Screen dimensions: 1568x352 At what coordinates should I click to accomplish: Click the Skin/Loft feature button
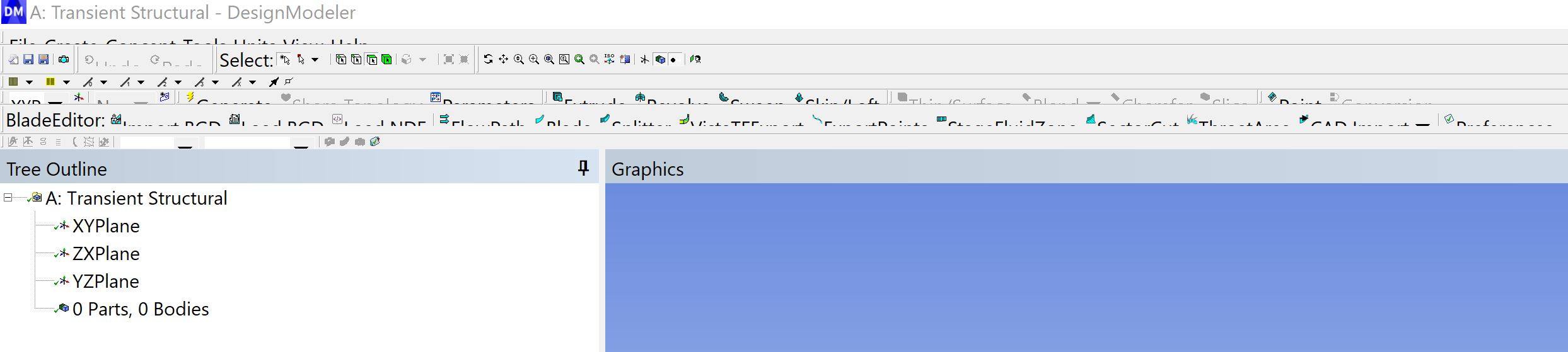[837, 98]
